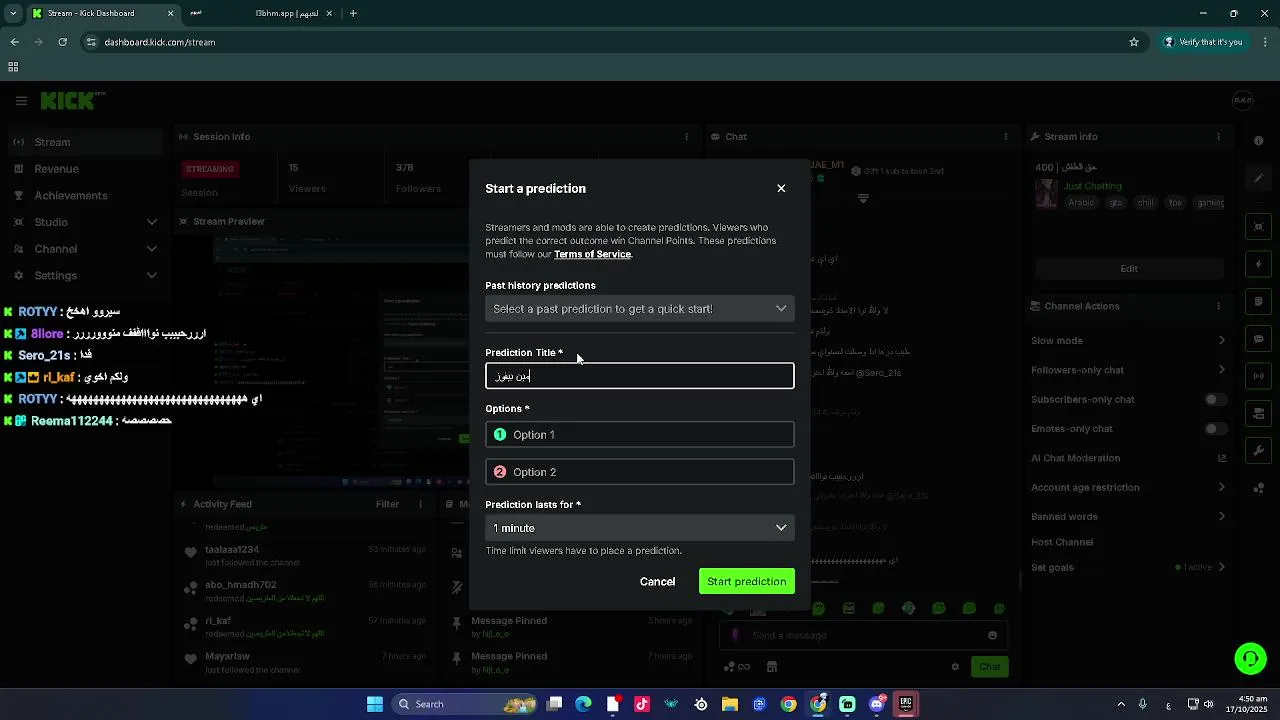Click the pencil edit icon in right strip
1280x720 pixels.
(1259, 179)
